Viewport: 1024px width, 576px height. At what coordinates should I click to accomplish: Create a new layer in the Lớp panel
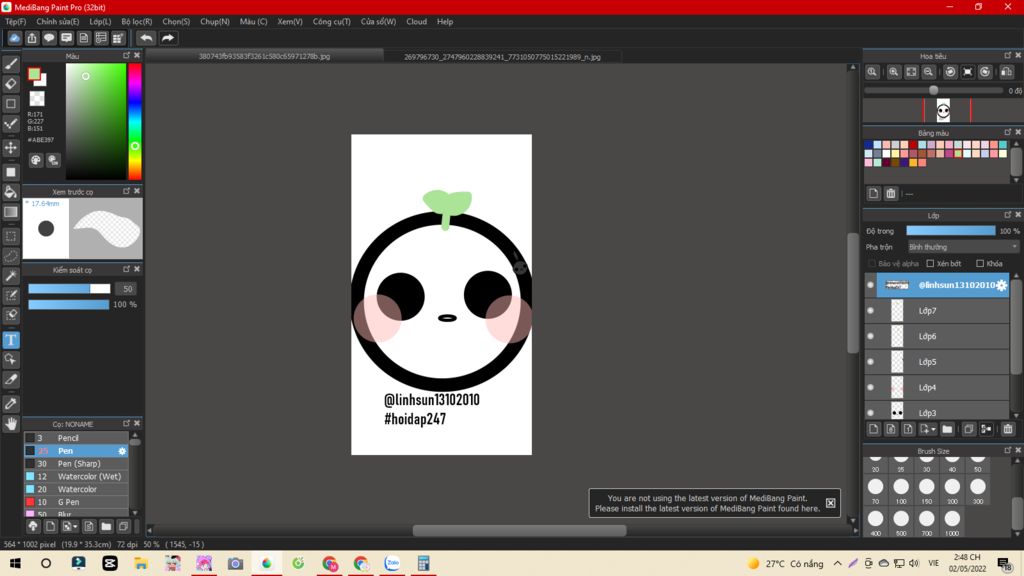(874, 429)
